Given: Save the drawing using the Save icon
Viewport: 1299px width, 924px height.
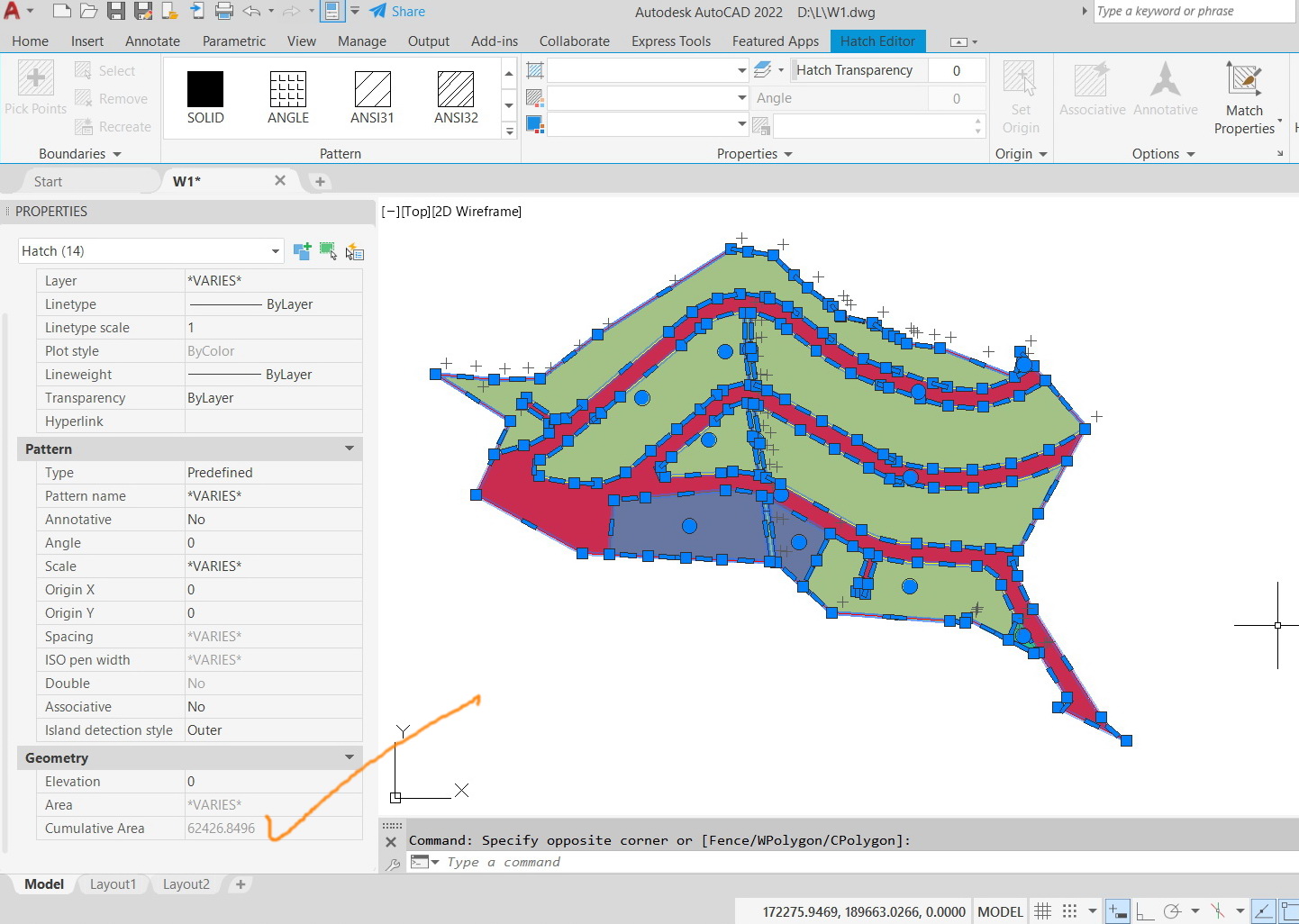Looking at the screenshot, I should point(117,11).
